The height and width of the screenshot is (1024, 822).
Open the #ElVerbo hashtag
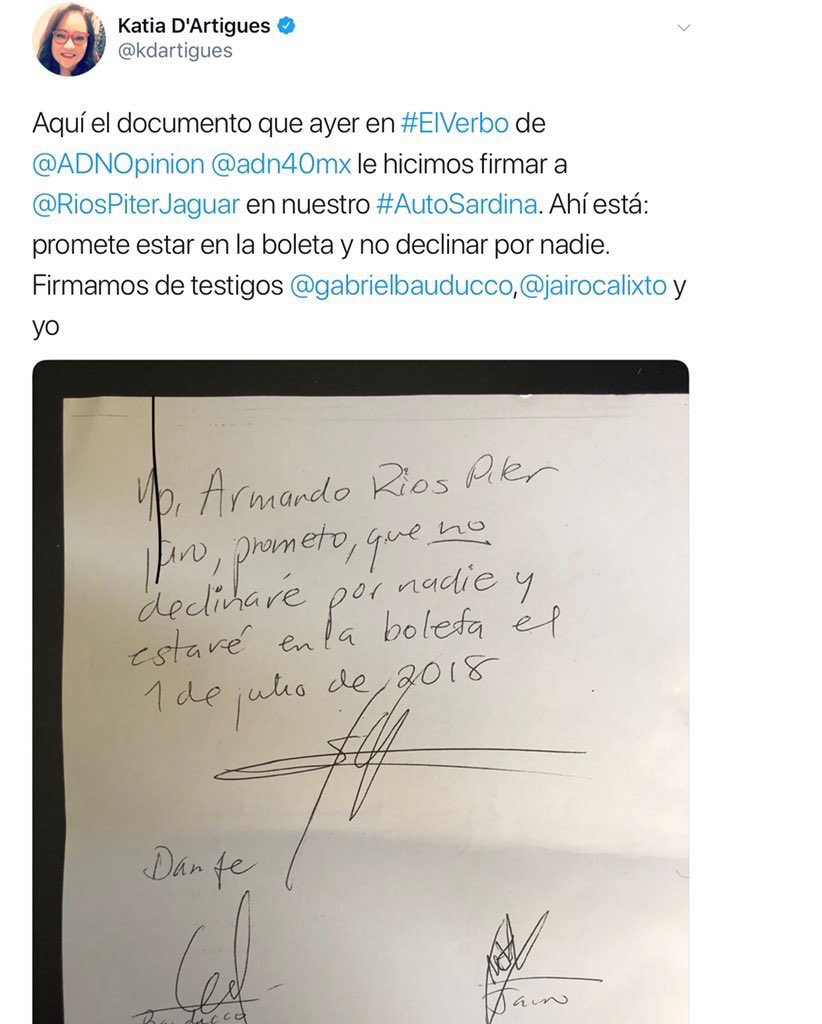click(x=454, y=123)
